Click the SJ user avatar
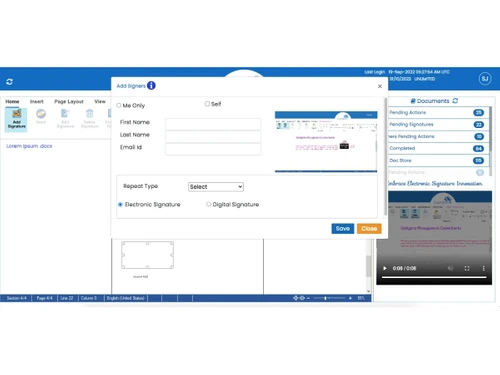500x375 pixels. click(485, 79)
